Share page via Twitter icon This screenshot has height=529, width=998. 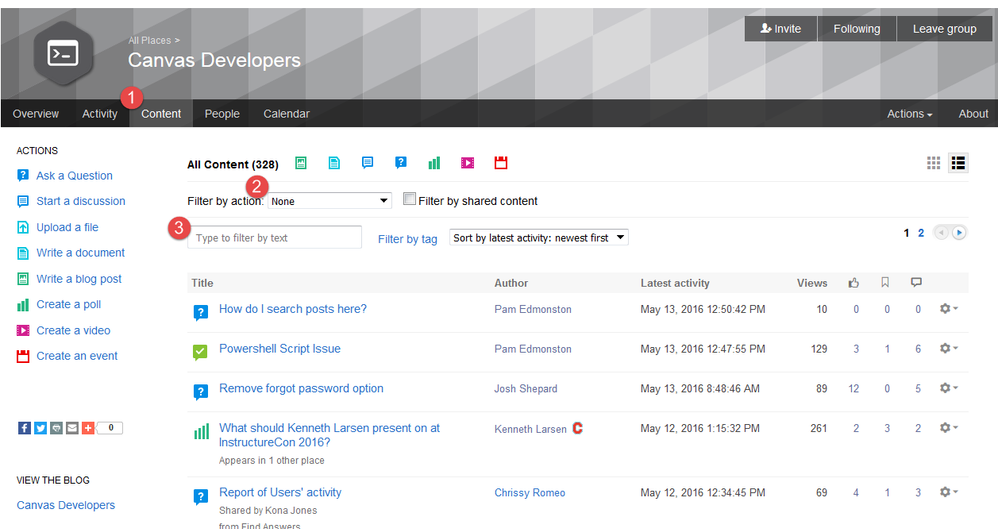coord(40,428)
